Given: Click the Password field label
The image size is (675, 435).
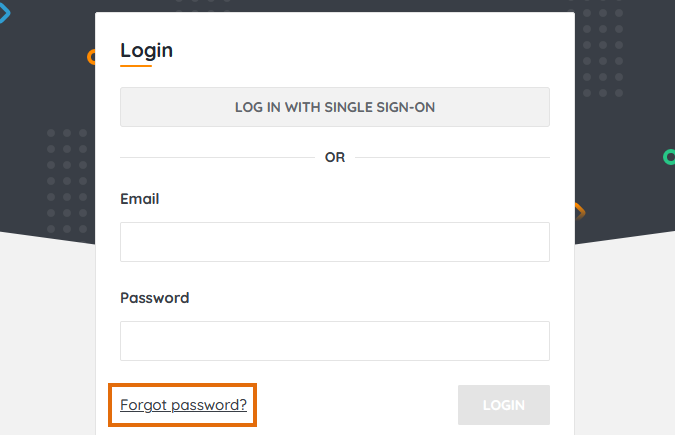Looking at the screenshot, I should 154,298.
